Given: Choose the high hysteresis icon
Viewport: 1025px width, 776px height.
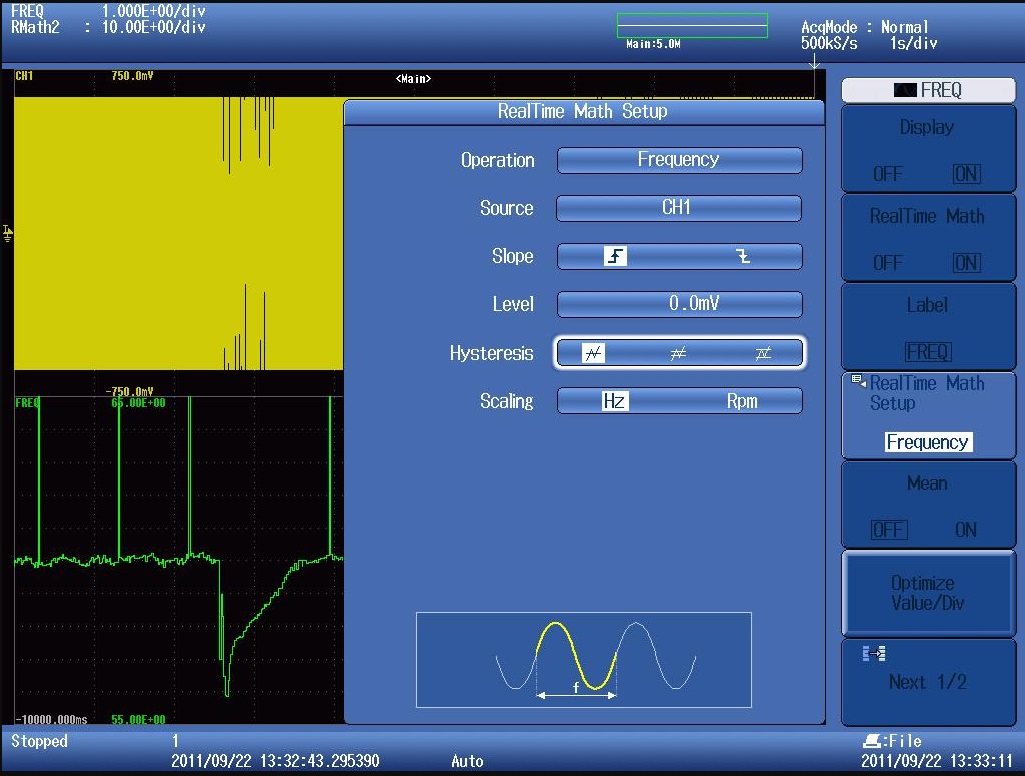Looking at the screenshot, I should click(x=763, y=353).
